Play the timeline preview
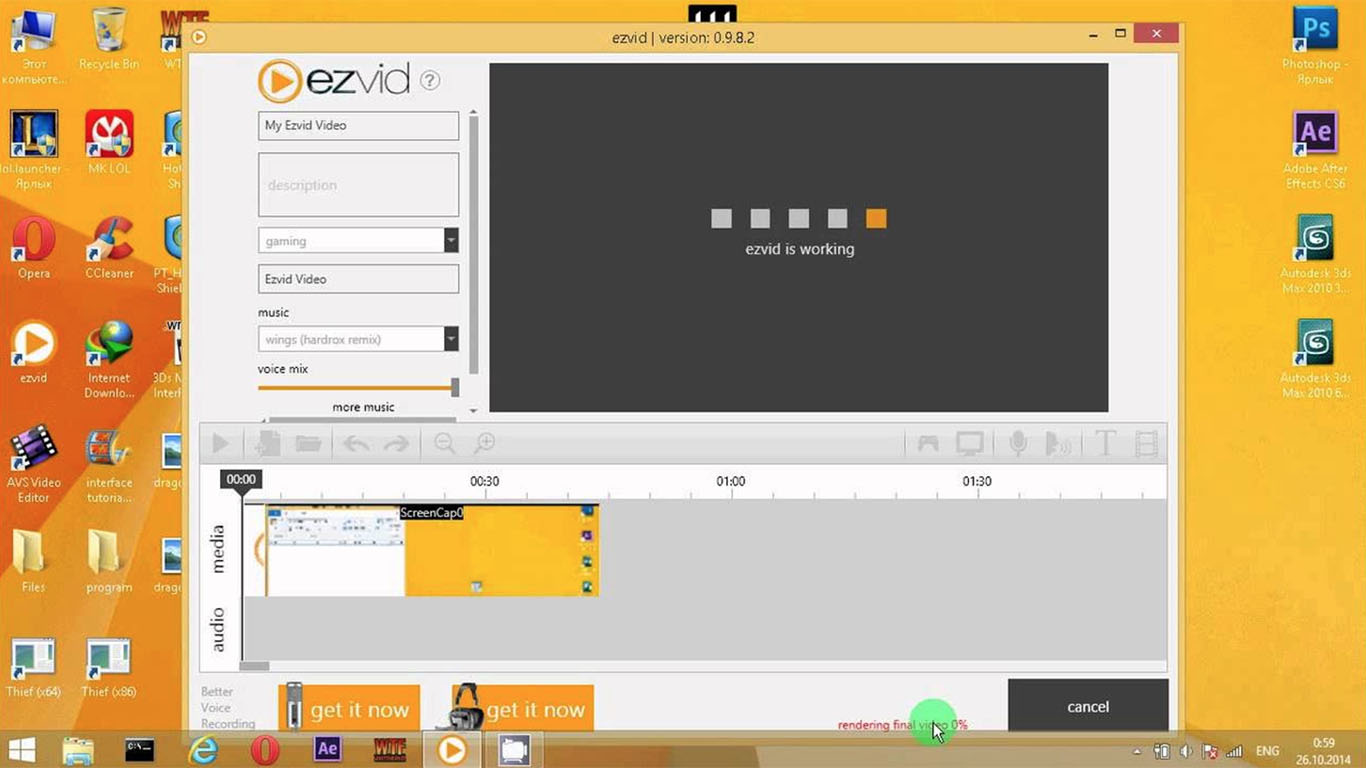Screen dimensions: 1366x768 [x=220, y=443]
